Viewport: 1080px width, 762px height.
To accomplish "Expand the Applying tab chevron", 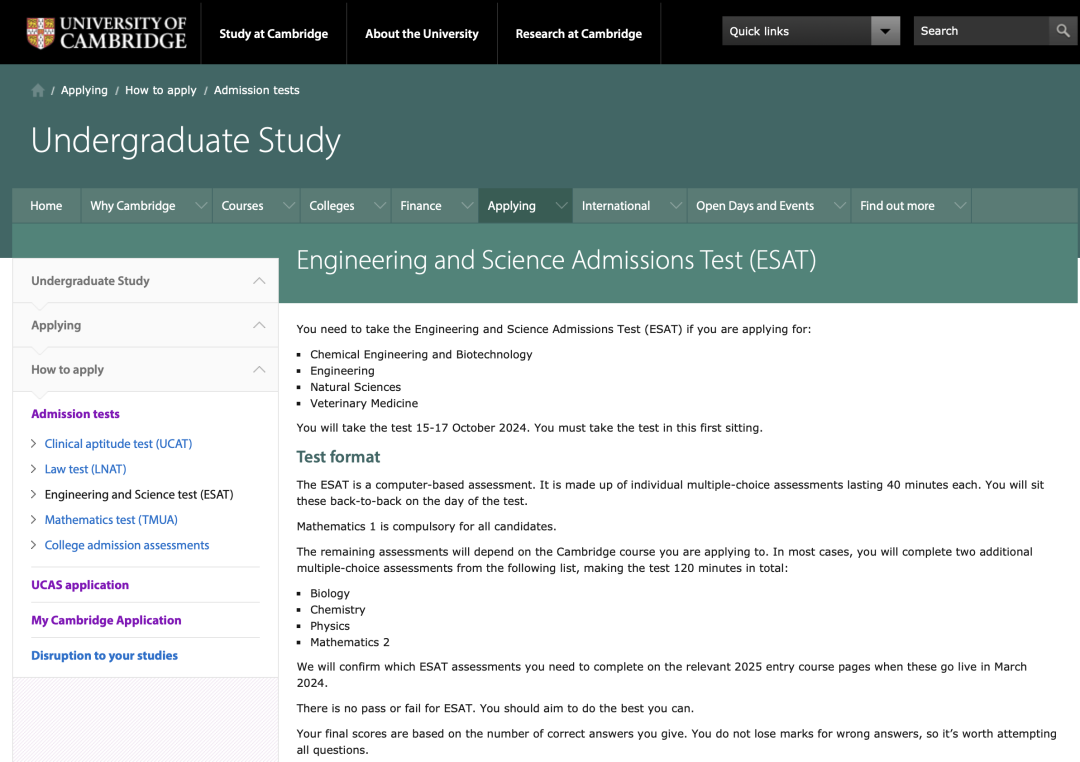I will (561, 205).
